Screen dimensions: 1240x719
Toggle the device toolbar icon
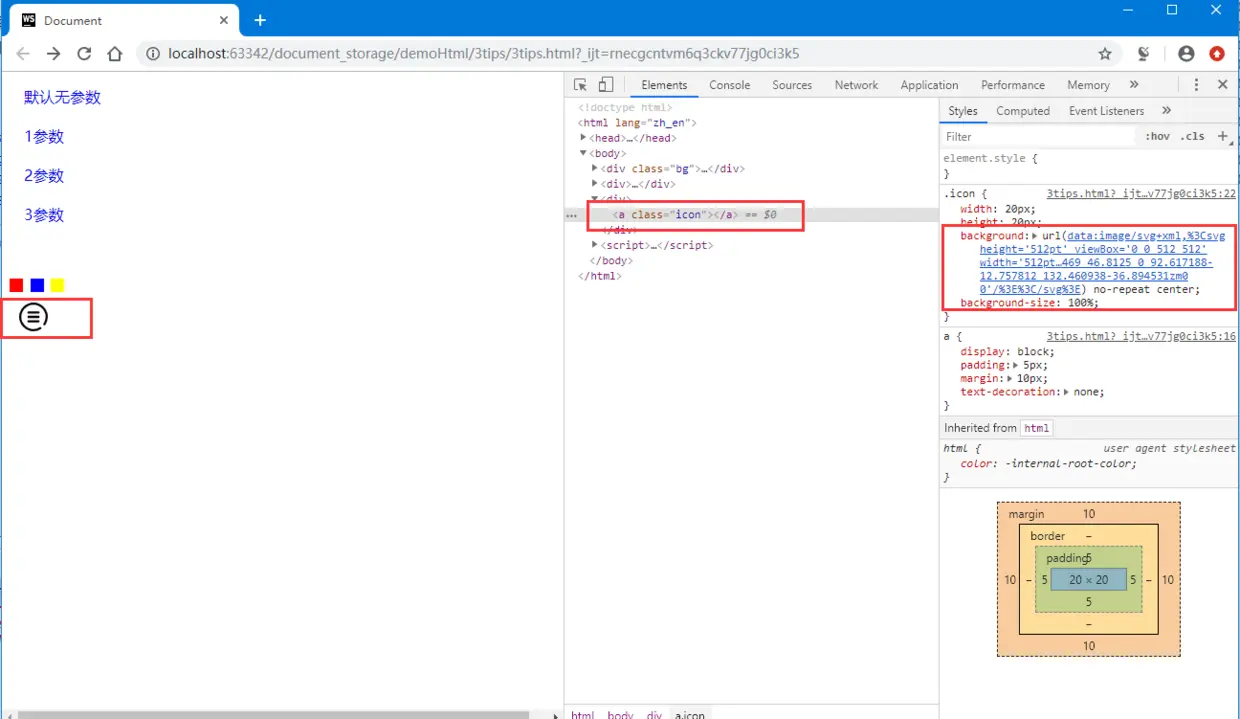tap(606, 85)
